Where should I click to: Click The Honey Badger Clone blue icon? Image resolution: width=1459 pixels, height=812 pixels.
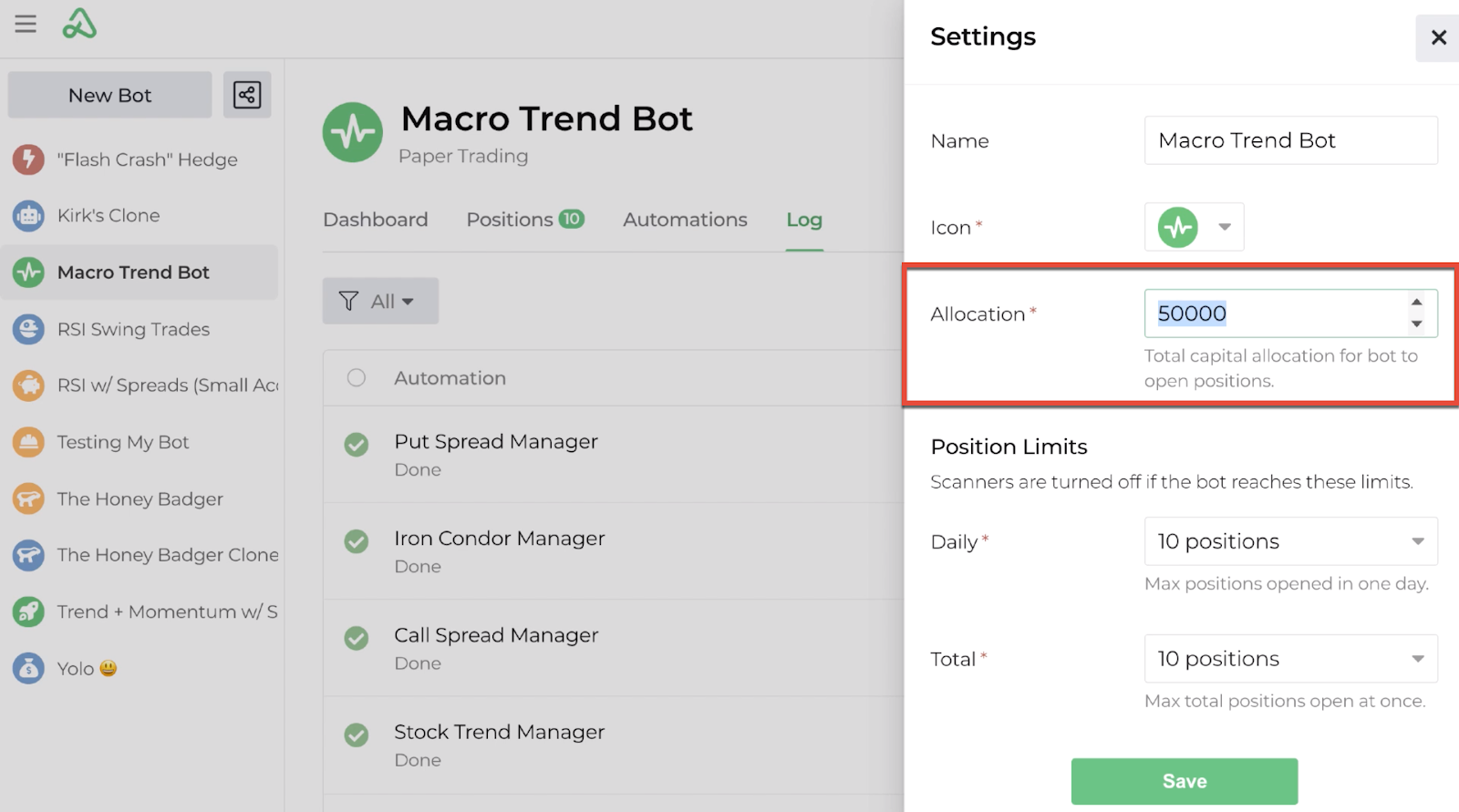click(28, 555)
